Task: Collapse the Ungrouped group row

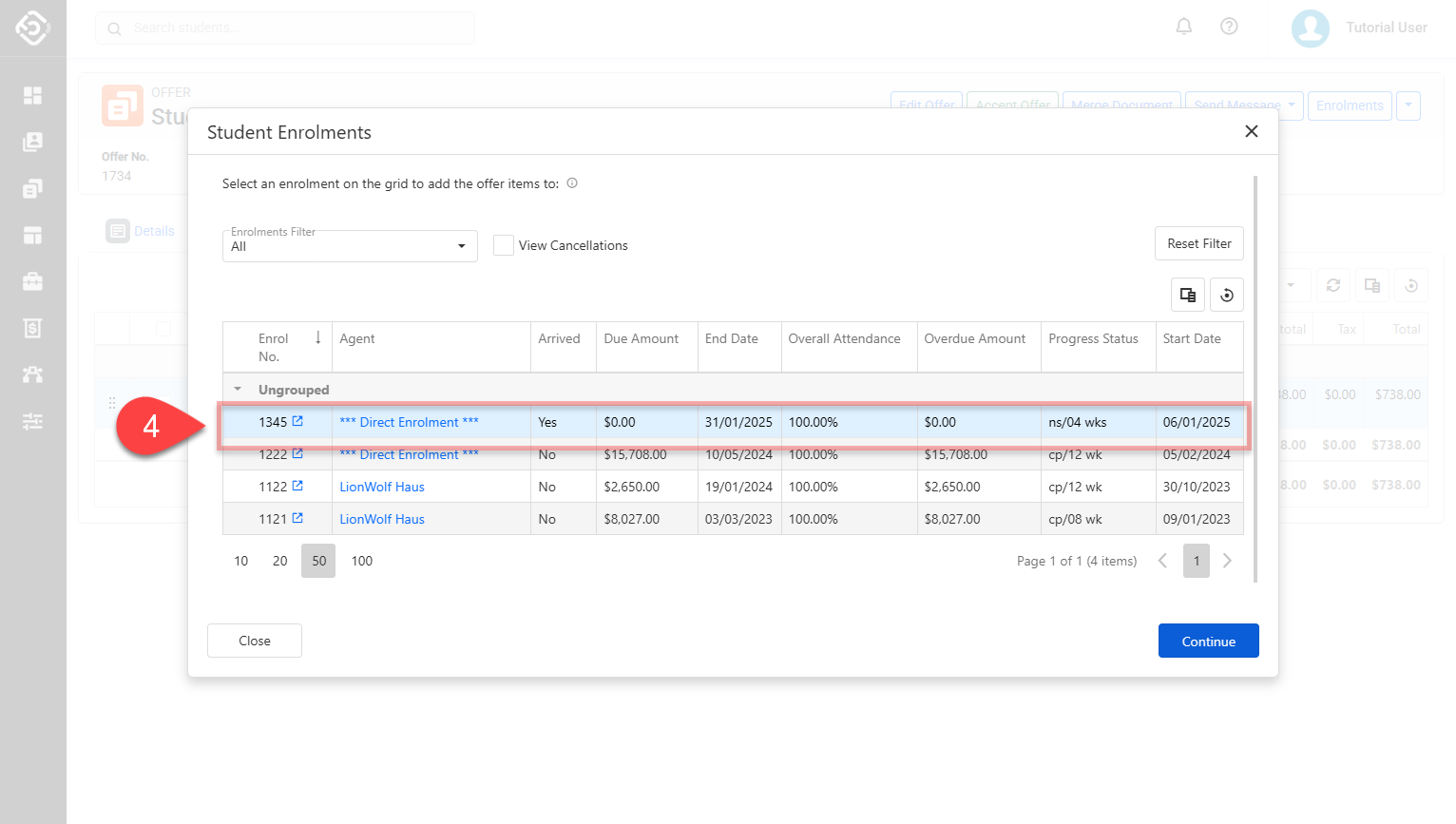Action: (238, 390)
